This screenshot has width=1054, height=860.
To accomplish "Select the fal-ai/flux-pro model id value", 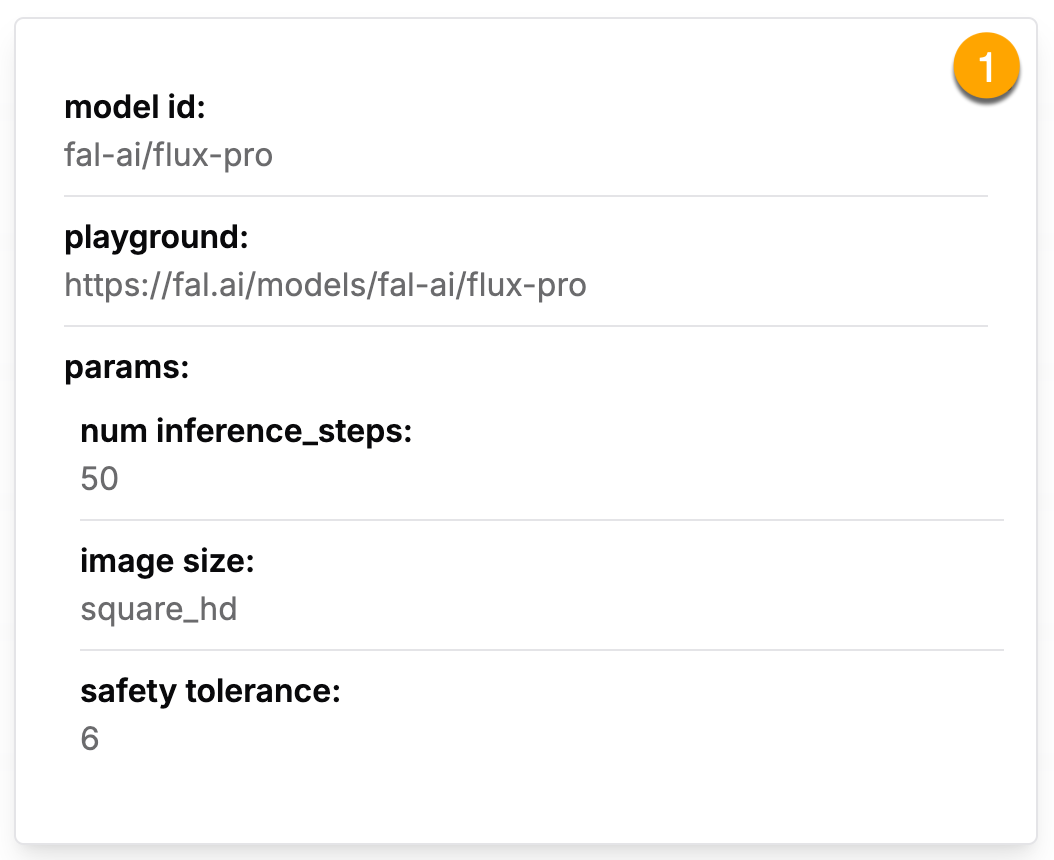I will (168, 155).
